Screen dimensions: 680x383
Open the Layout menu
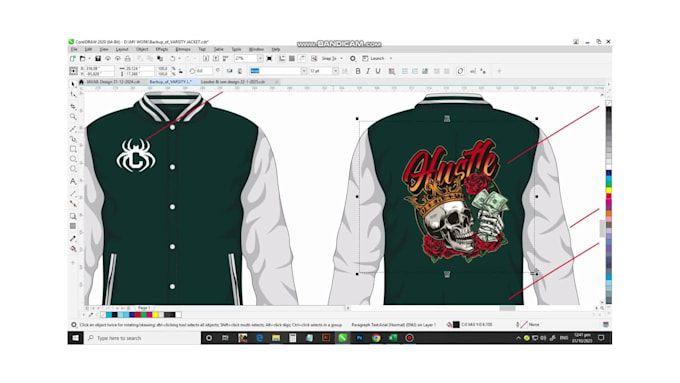click(122, 49)
